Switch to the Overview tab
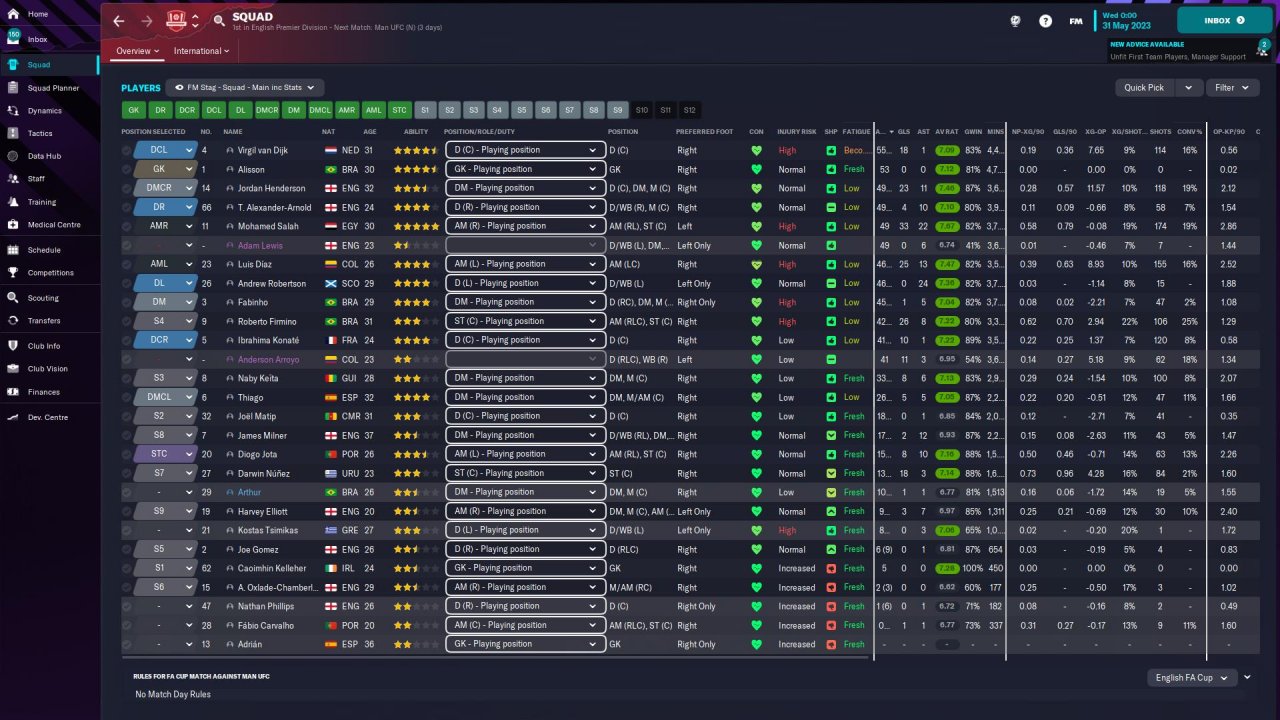 coord(137,51)
